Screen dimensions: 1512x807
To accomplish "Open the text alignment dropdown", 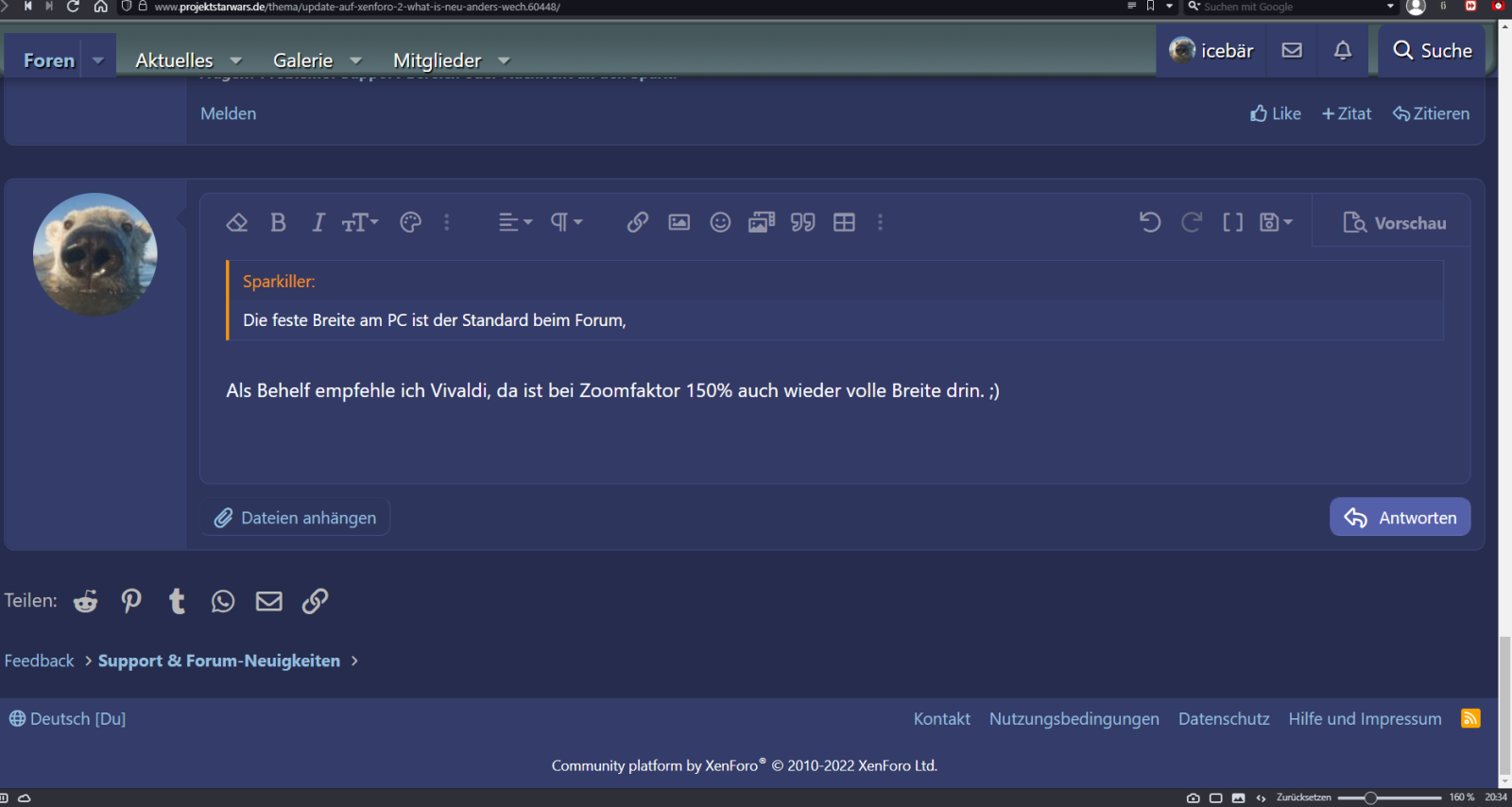I will (515, 223).
